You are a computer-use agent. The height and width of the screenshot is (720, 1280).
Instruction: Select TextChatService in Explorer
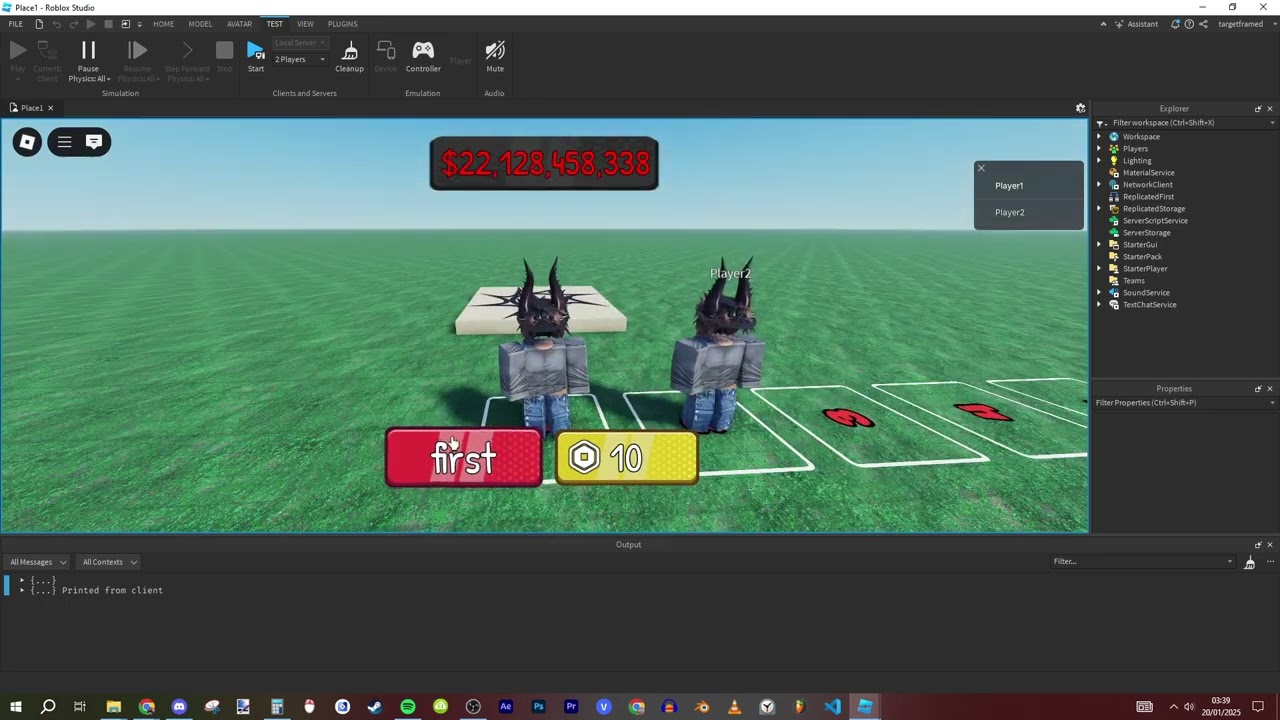click(x=1149, y=305)
